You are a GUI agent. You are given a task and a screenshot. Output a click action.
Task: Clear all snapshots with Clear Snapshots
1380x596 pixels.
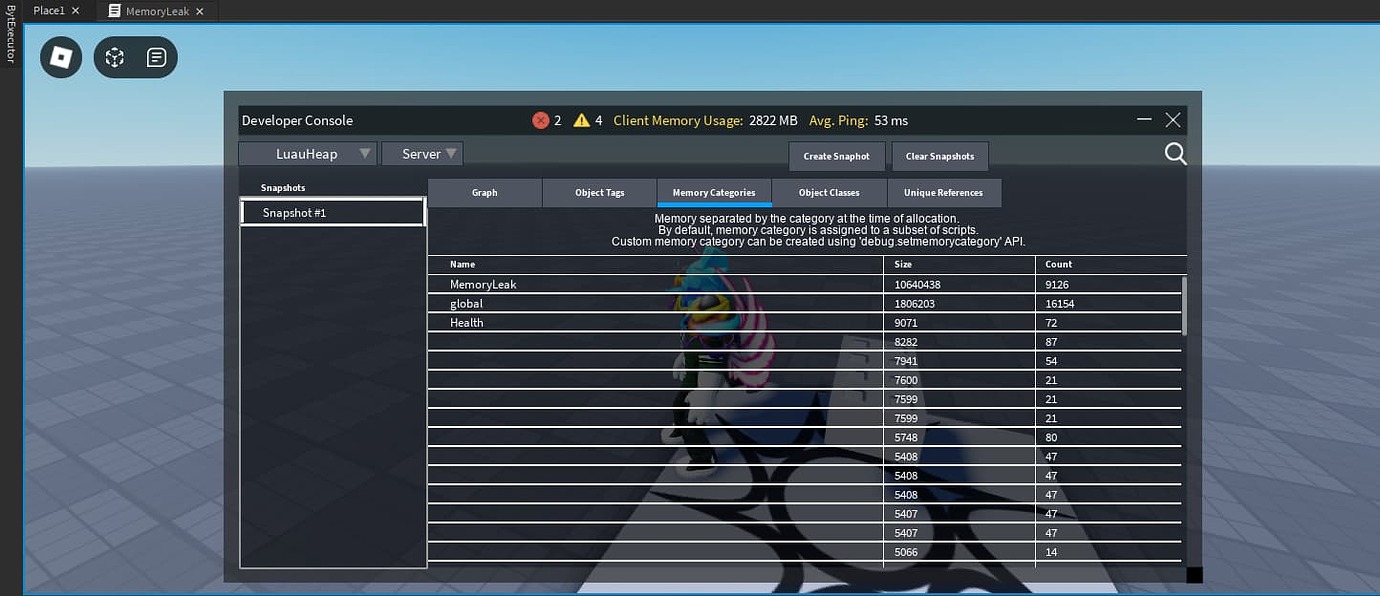[939, 156]
